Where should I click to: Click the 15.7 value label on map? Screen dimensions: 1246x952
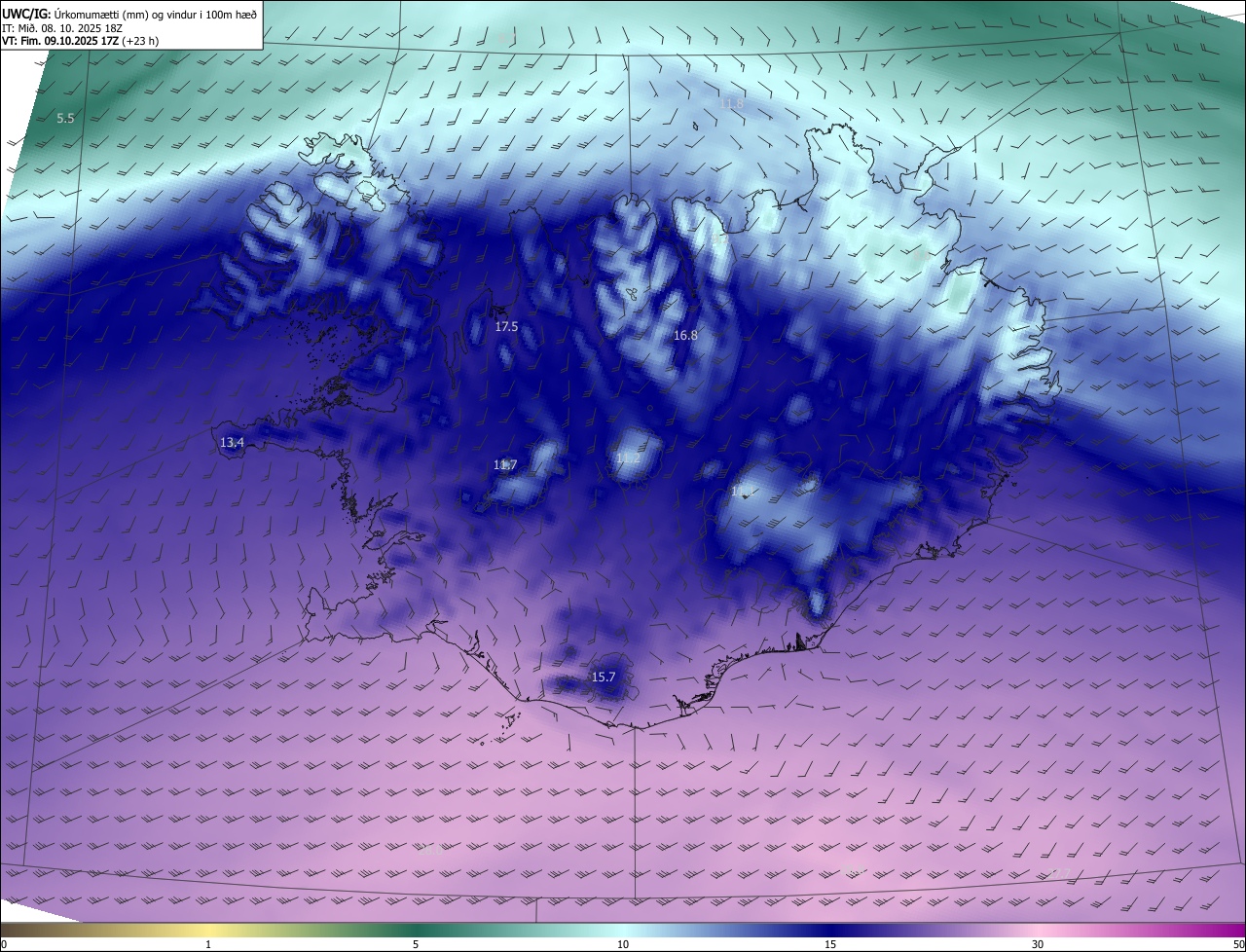point(604,677)
